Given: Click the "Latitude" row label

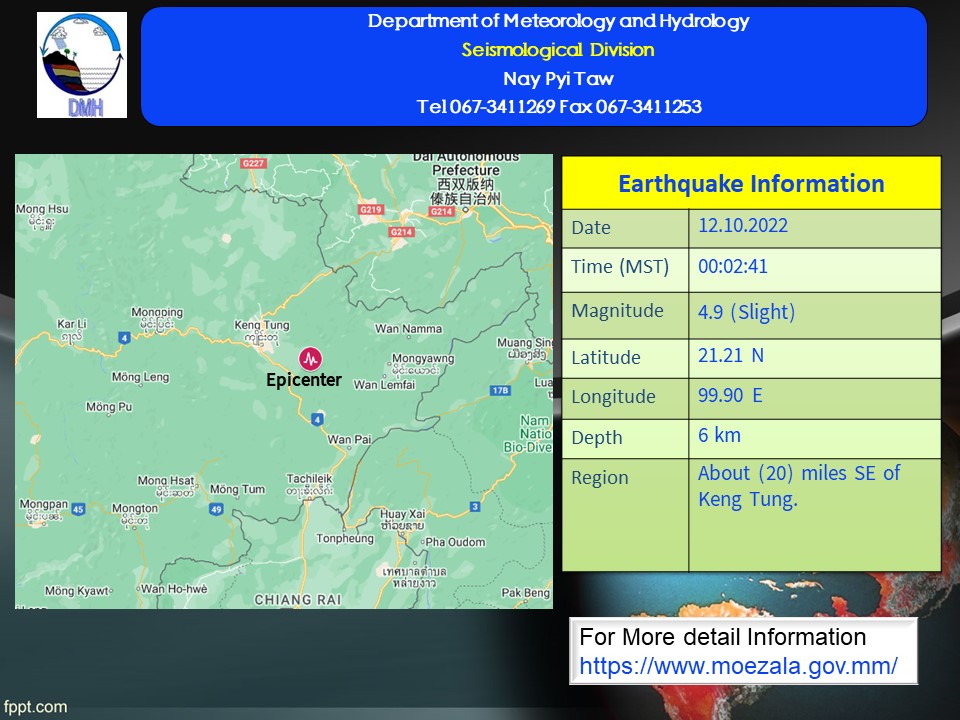Looking at the screenshot, I should tap(606, 358).
